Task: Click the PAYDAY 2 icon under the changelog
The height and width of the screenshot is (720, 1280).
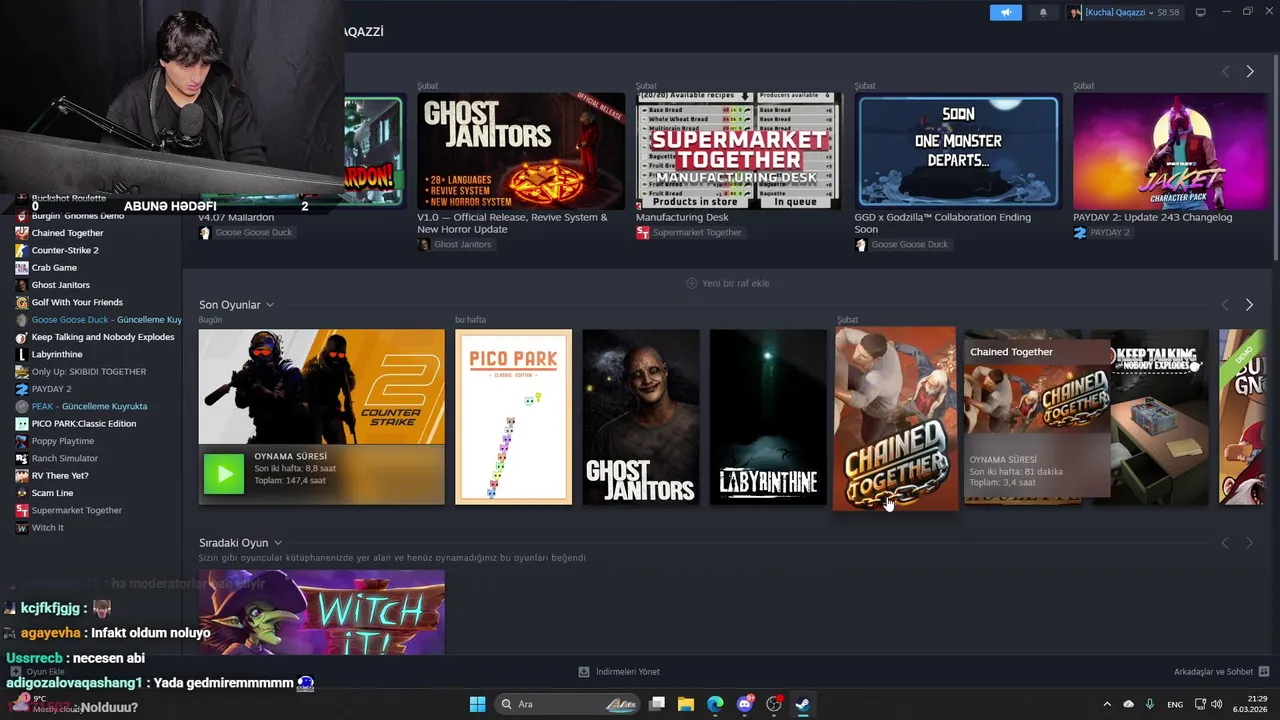Action: pyautogui.click(x=1079, y=233)
